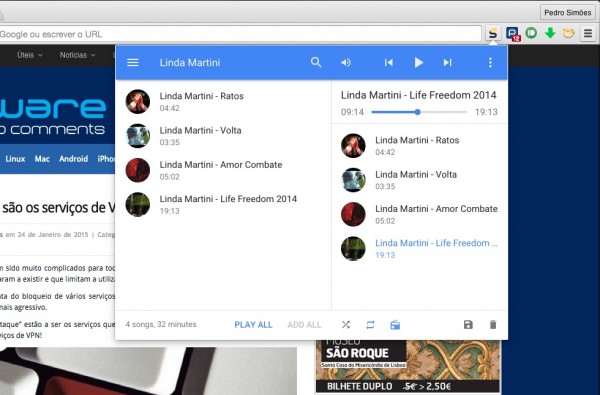Open the Android tab on the website
Screen dimensions: 600x395
point(73,158)
